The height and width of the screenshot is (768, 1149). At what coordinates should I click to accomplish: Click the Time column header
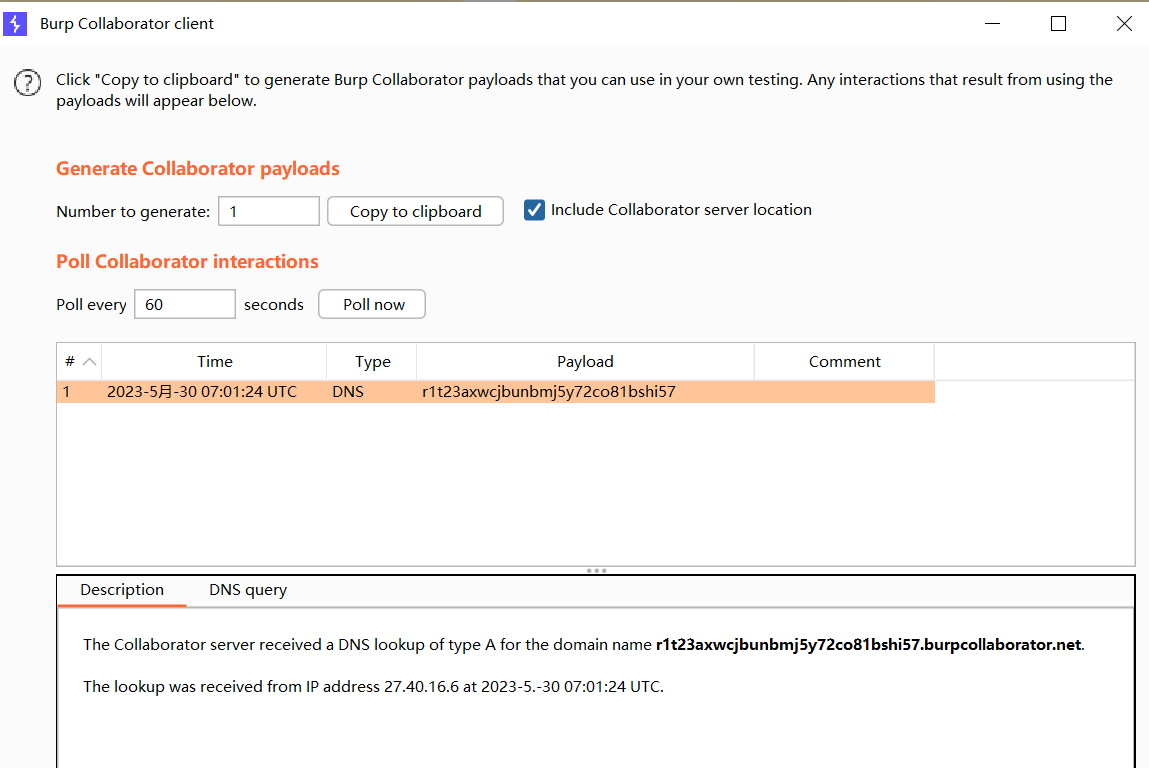(x=214, y=362)
